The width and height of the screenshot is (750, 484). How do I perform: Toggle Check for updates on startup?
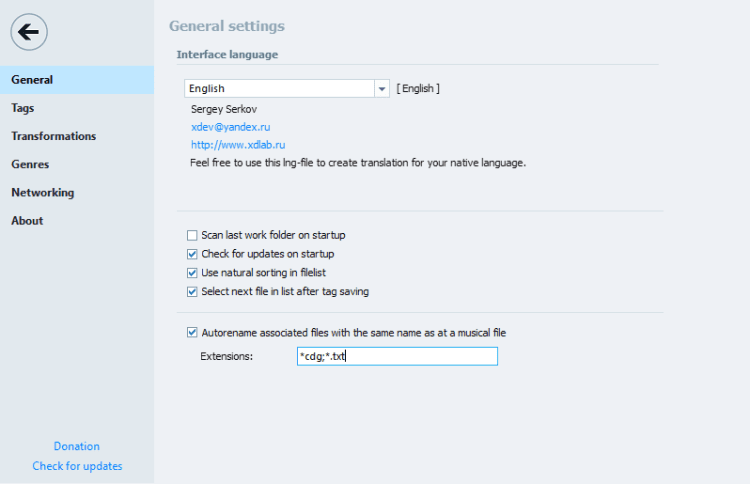pos(192,254)
